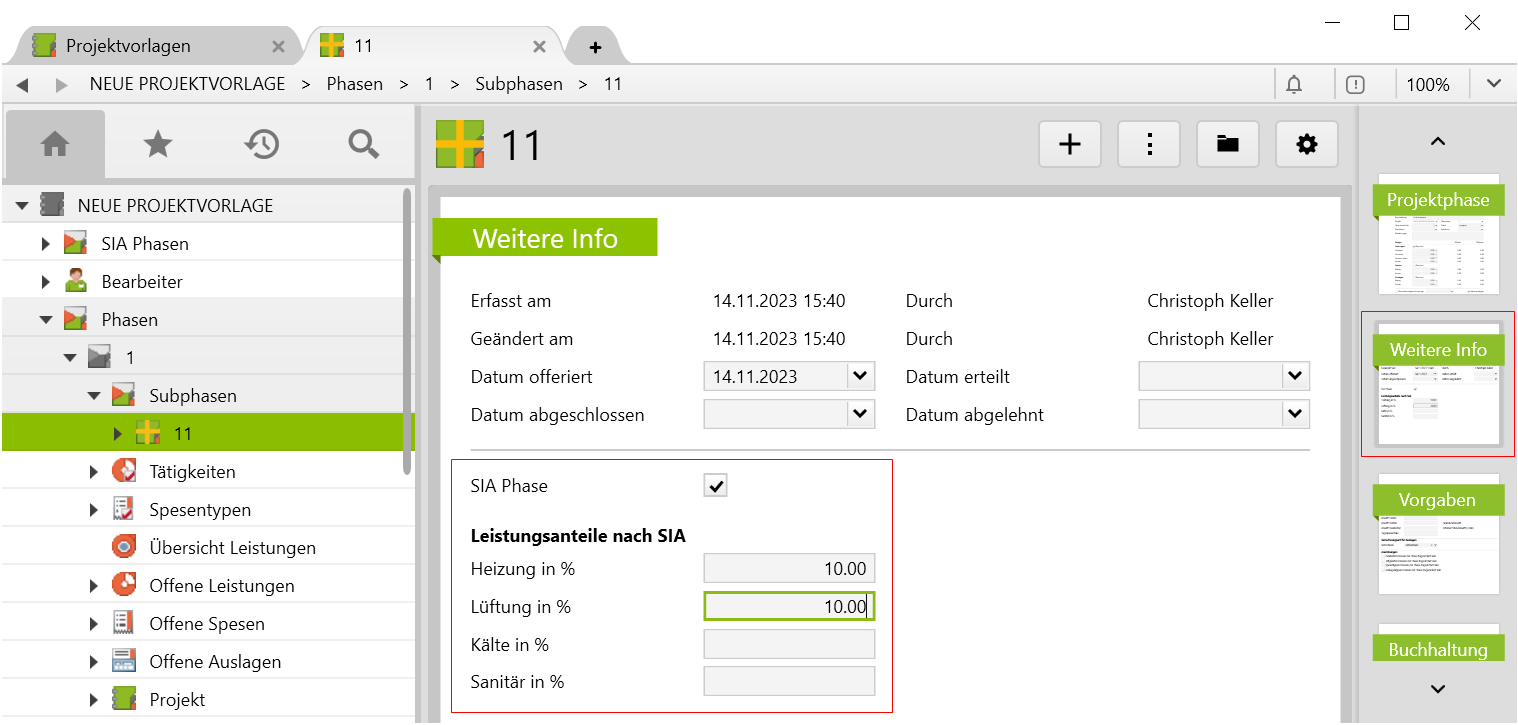The height and width of the screenshot is (725, 1518).
Task: Switch to the Projektvorlagen tab
Action: [128, 46]
